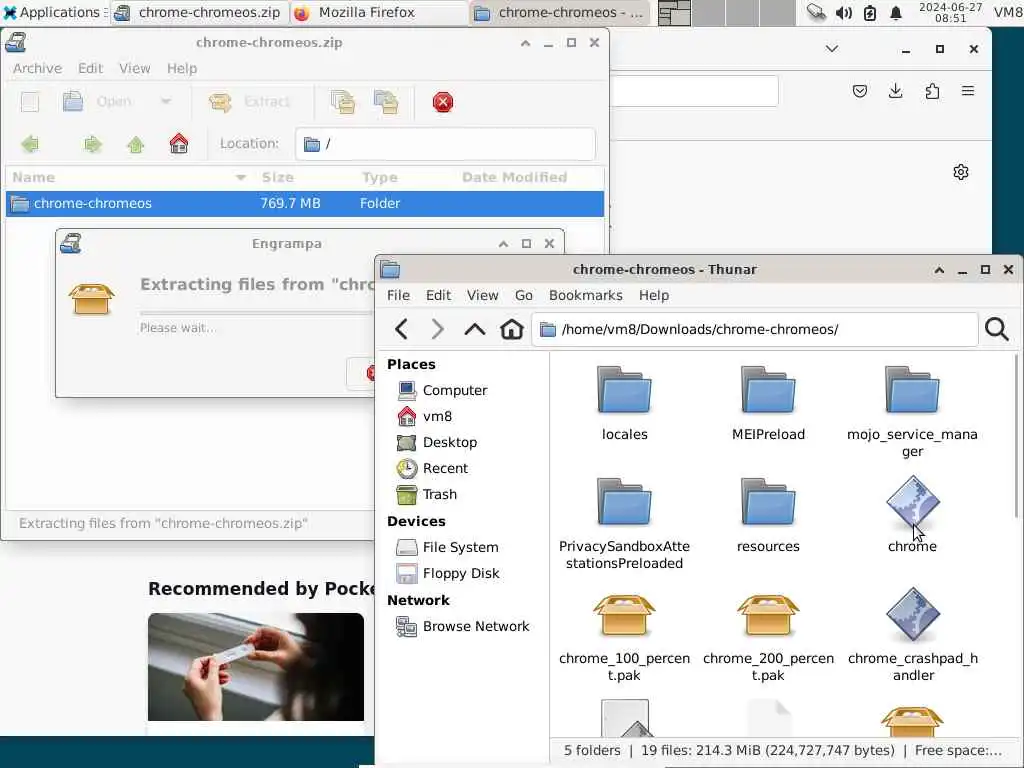Screen dimensions: 1024x768
Task: Click Engrampa green forward arrow
Action: tap(93, 144)
